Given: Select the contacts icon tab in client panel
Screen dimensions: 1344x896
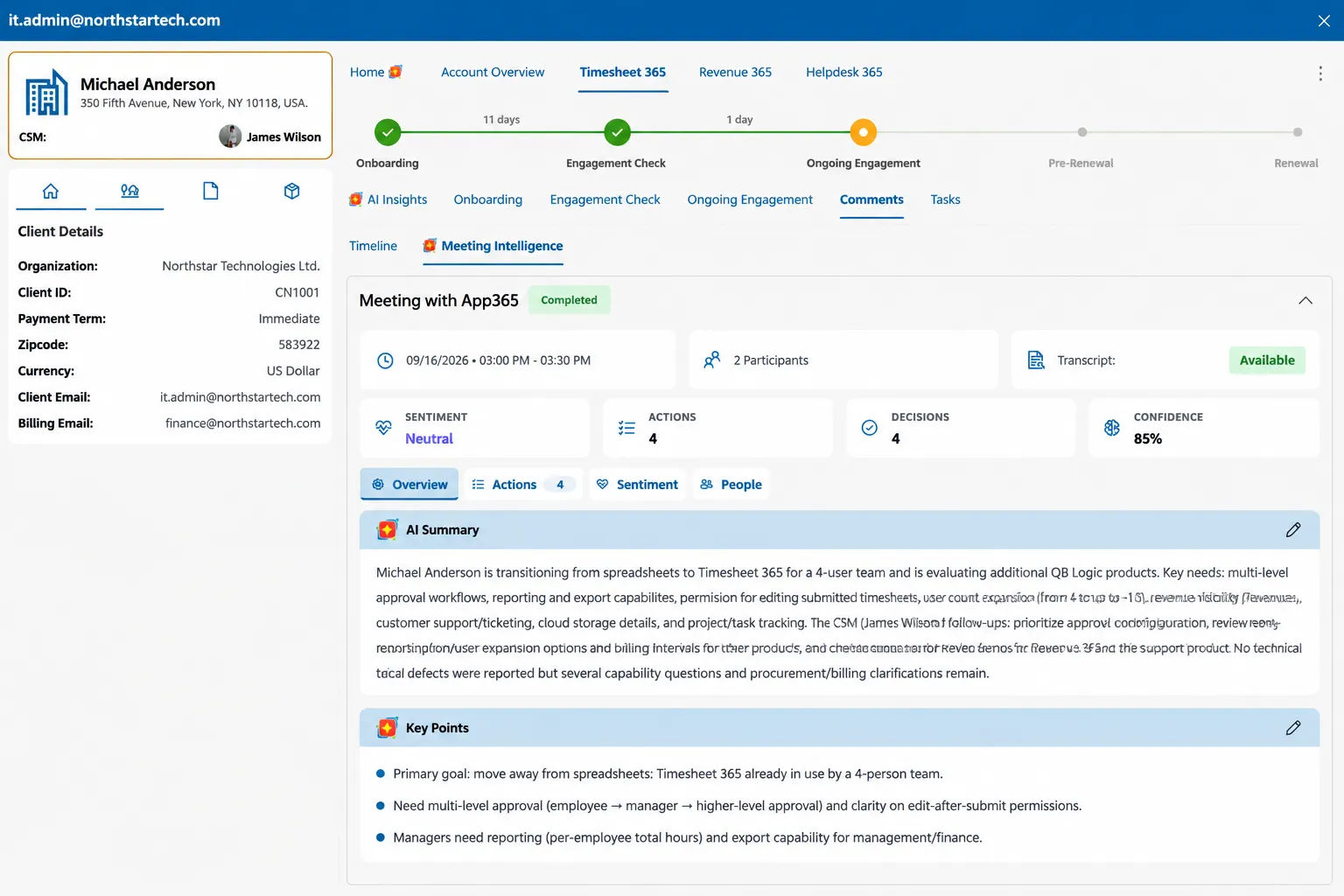Looking at the screenshot, I should (x=129, y=191).
